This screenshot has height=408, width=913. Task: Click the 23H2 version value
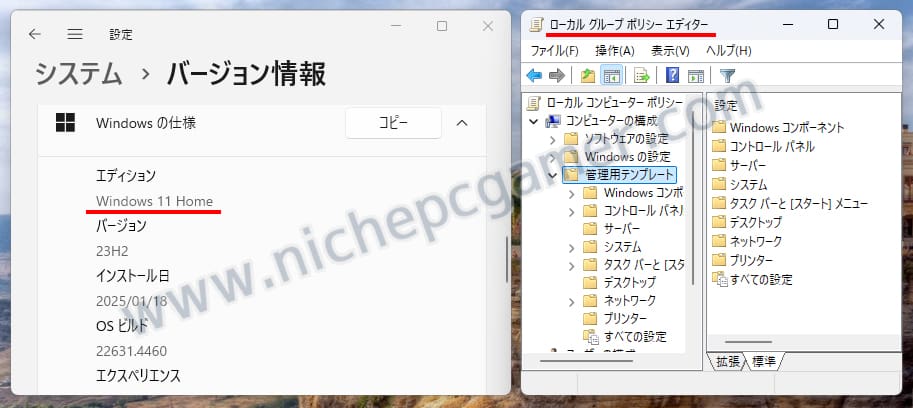point(112,251)
